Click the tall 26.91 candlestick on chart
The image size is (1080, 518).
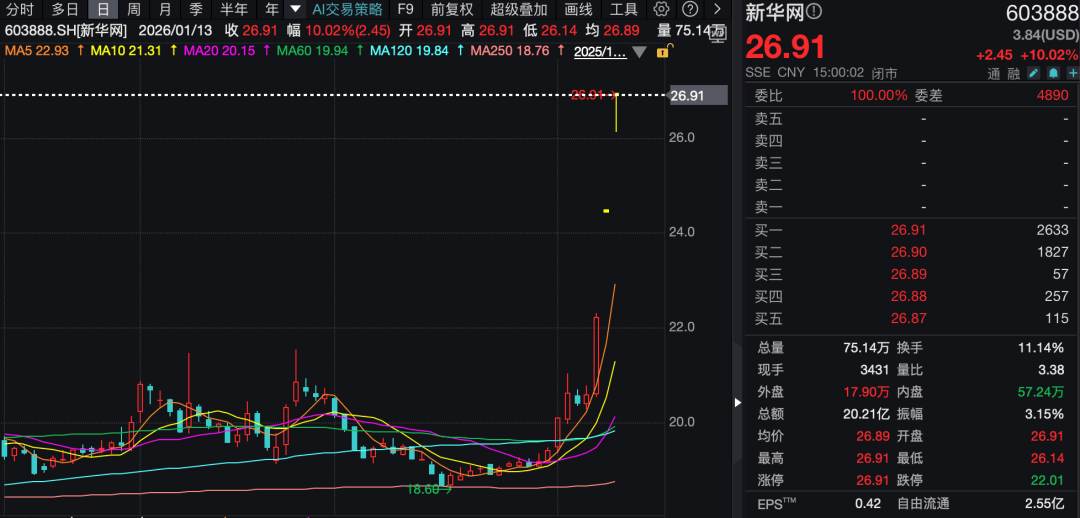(616, 112)
